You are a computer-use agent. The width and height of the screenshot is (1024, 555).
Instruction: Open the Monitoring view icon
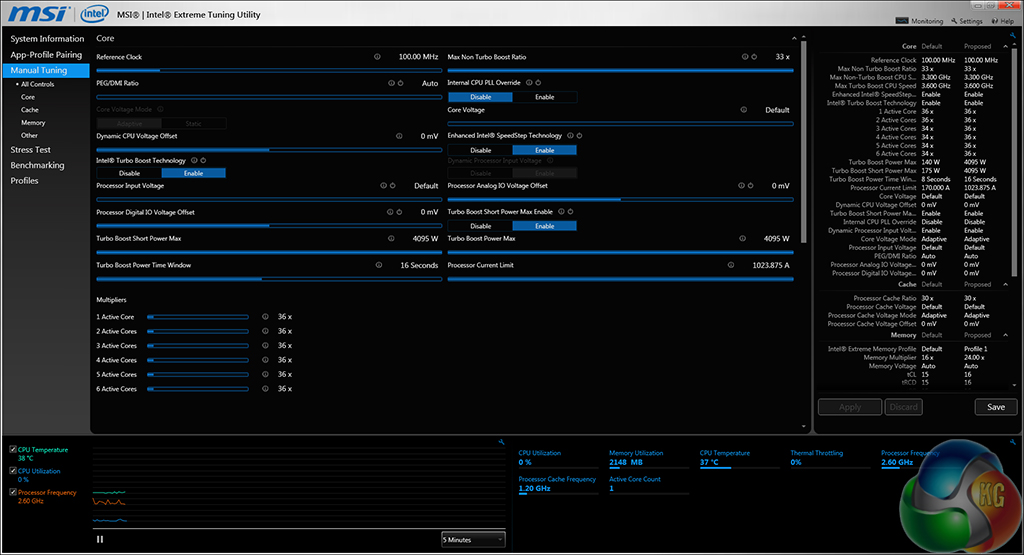click(902, 21)
